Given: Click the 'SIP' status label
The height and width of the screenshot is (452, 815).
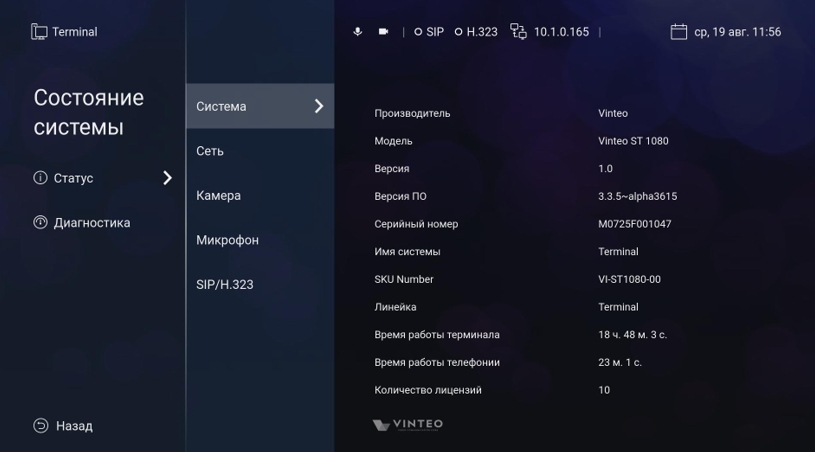Looking at the screenshot, I should tap(435, 32).
